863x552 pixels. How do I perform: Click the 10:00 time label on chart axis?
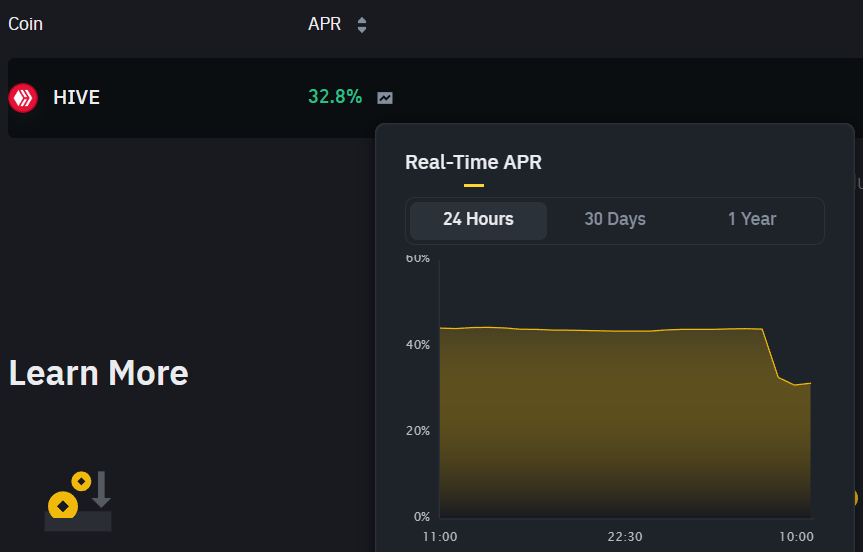click(x=796, y=537)
